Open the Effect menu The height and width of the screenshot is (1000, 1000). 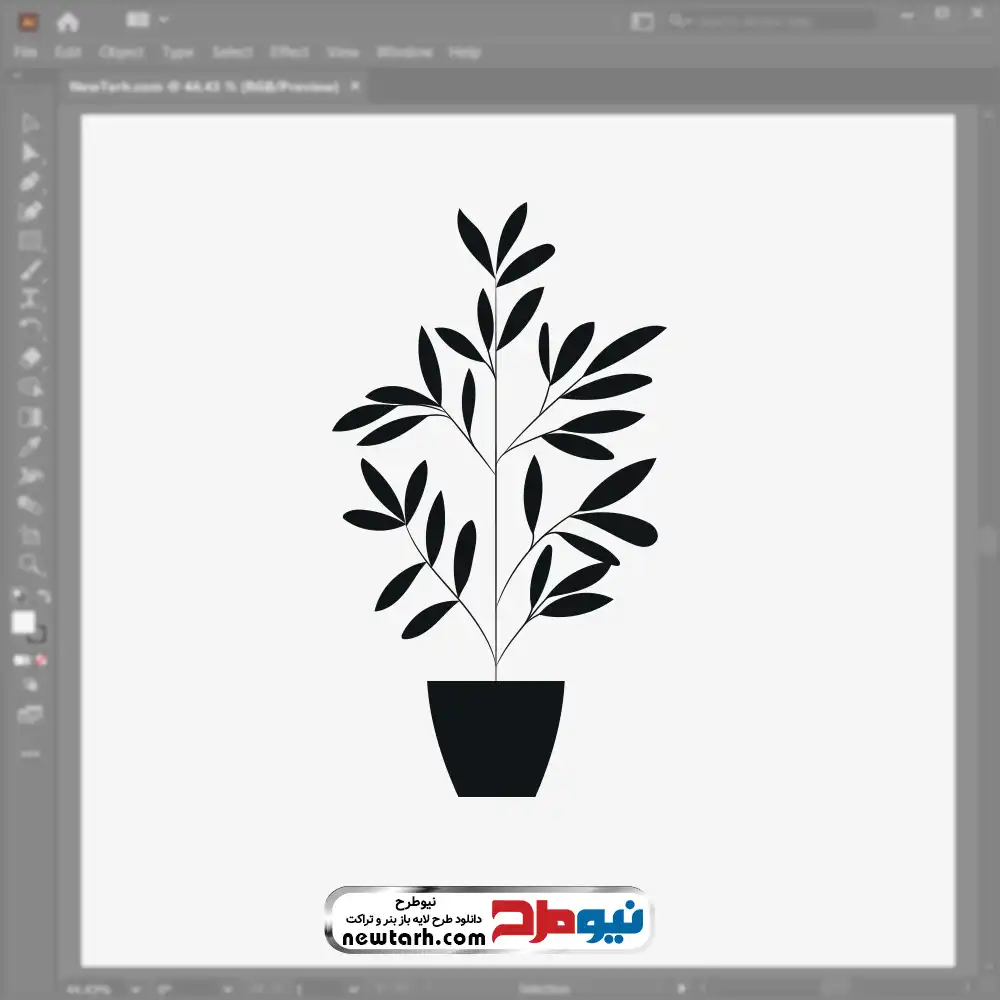(x=289, y=52)
